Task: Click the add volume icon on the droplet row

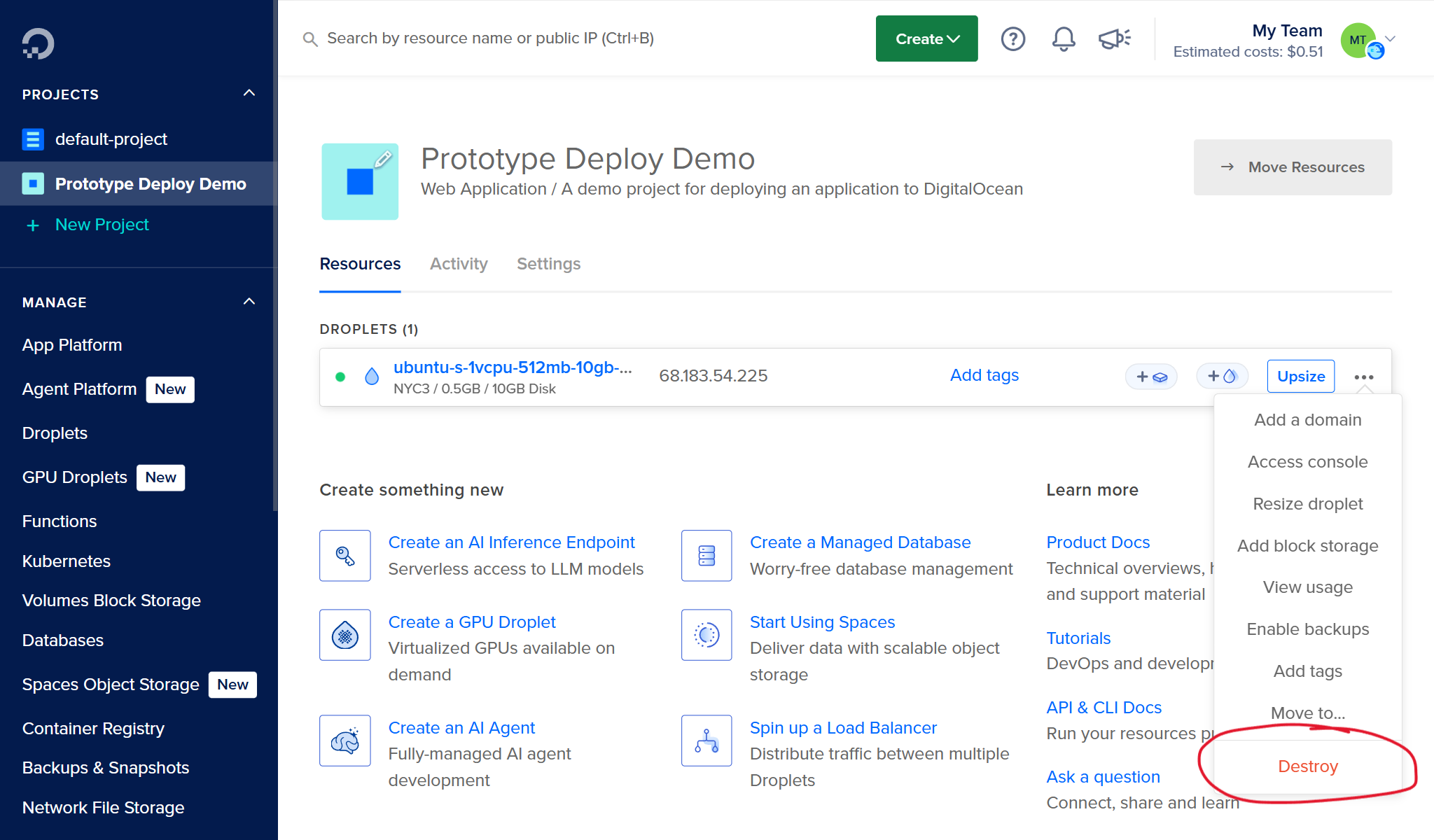Action: pos(1151,377)
